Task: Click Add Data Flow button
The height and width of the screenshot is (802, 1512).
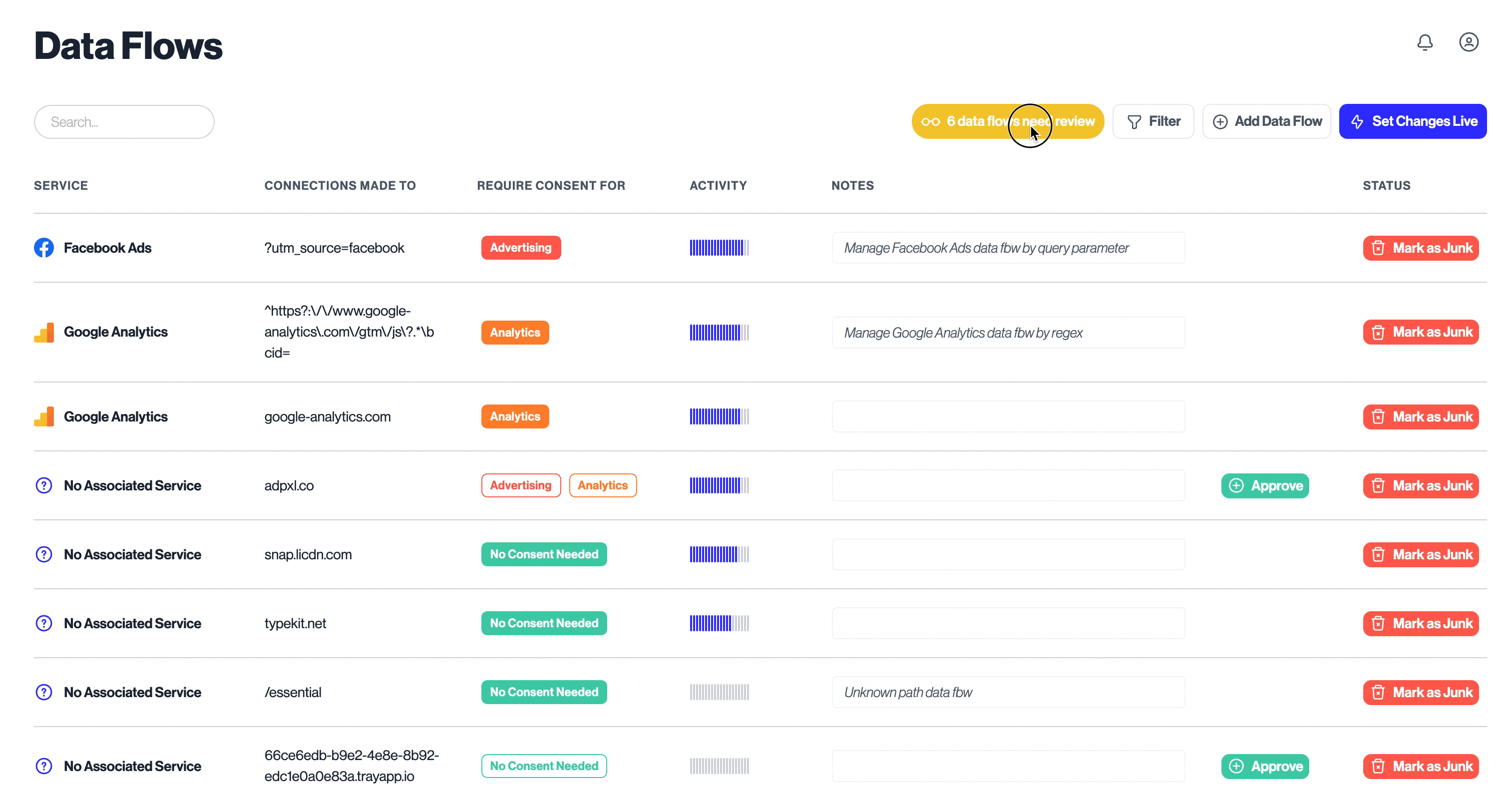Action: [x=1266, y=121]
